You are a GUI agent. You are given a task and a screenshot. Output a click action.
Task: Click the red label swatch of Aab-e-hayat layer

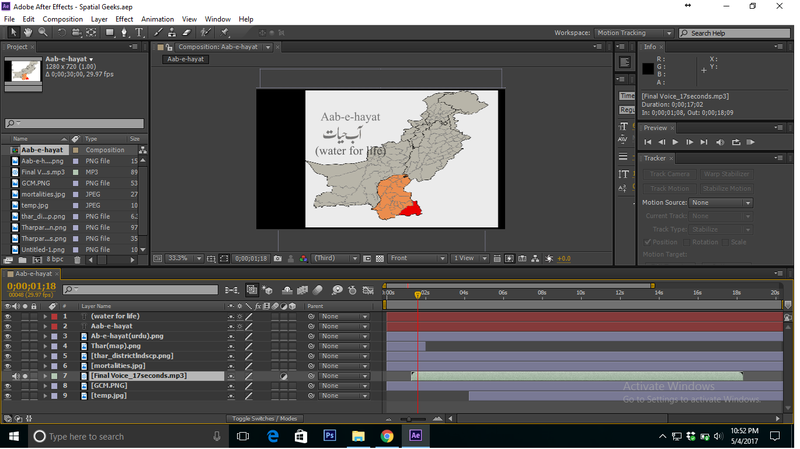tap(54, 326)
